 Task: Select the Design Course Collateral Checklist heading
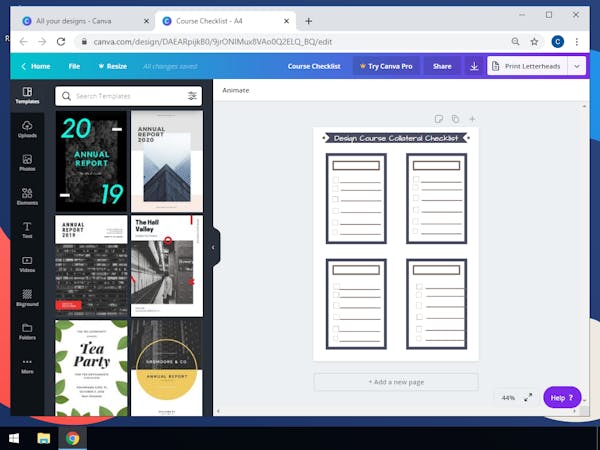[396, 138]
